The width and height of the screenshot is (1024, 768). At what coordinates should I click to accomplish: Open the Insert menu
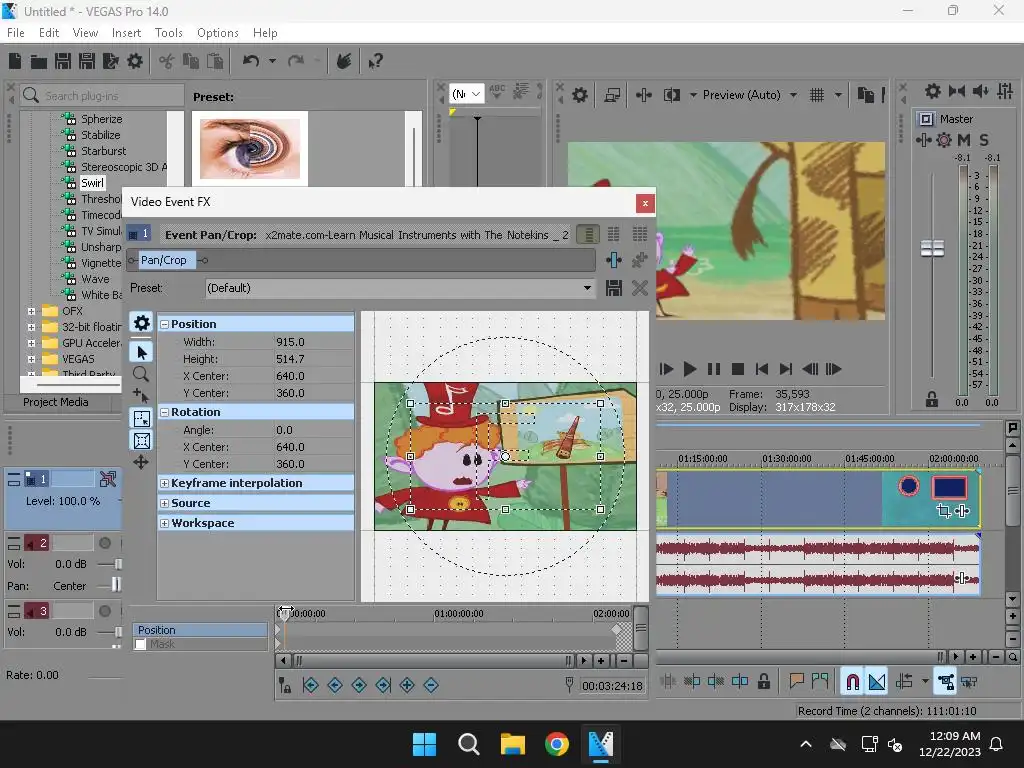126,33
